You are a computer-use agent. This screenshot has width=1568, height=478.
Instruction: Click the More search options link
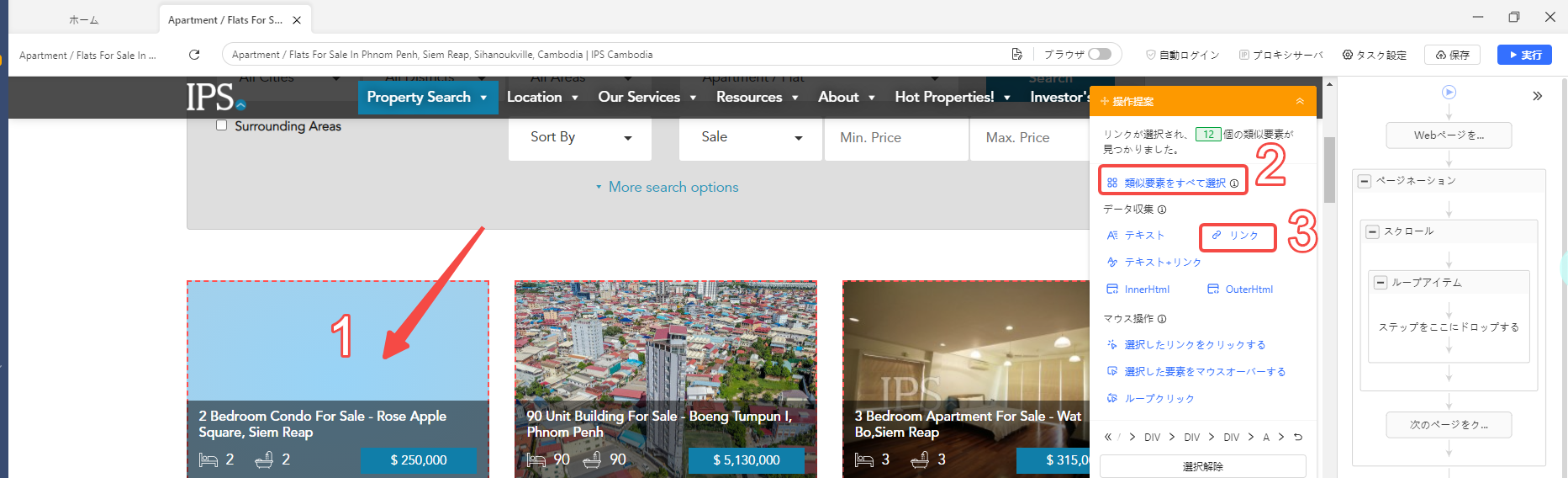point(673,187)
